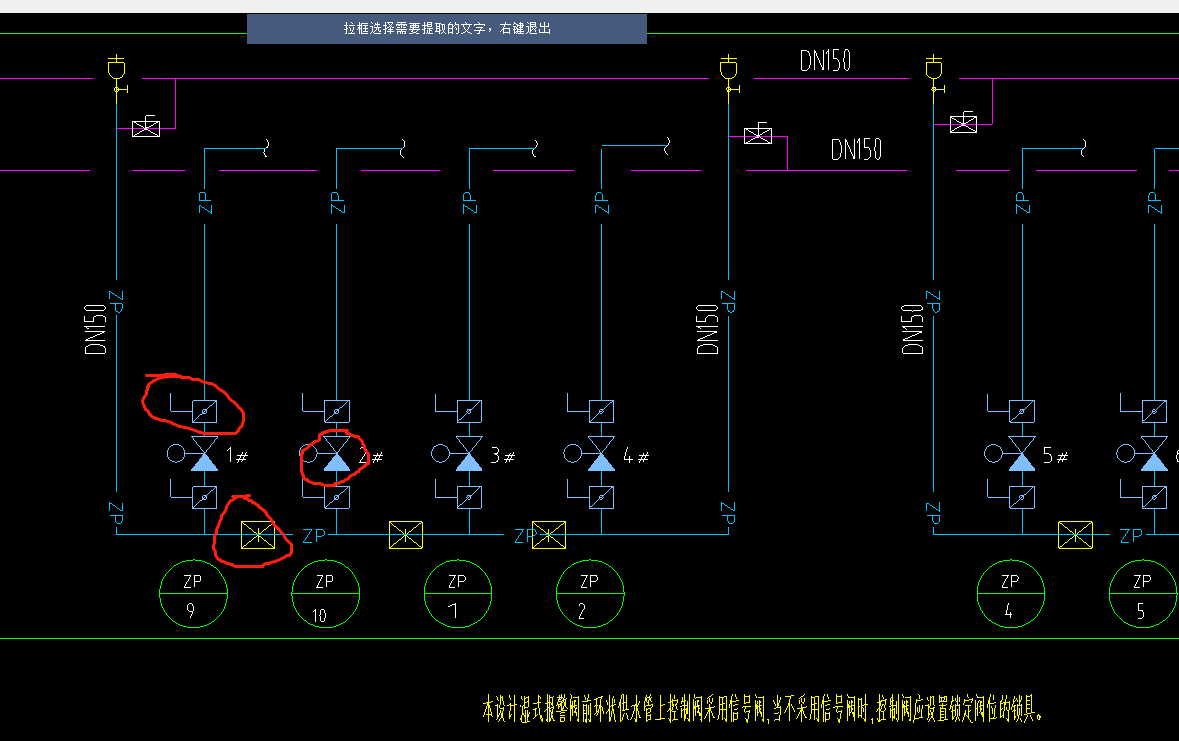This screenshot has height=741, width=1179.
Task: Select the text label 1# beside the first alarm valve
Action: click(237, 456)
